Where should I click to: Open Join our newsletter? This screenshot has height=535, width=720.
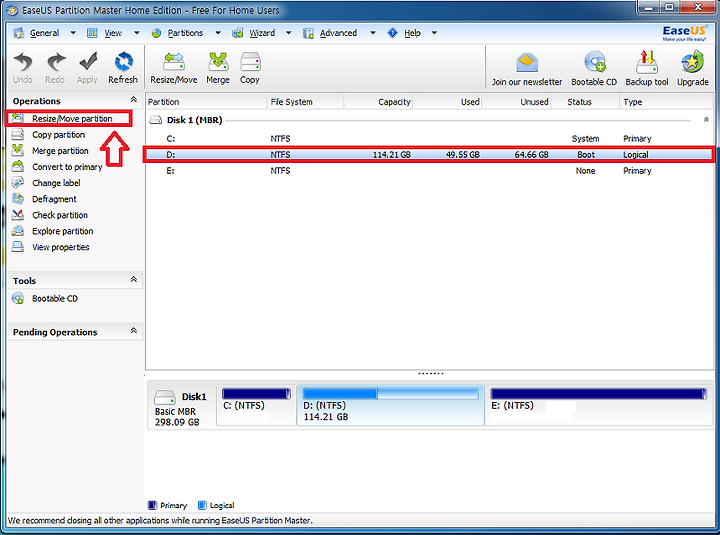click(527, 69)
